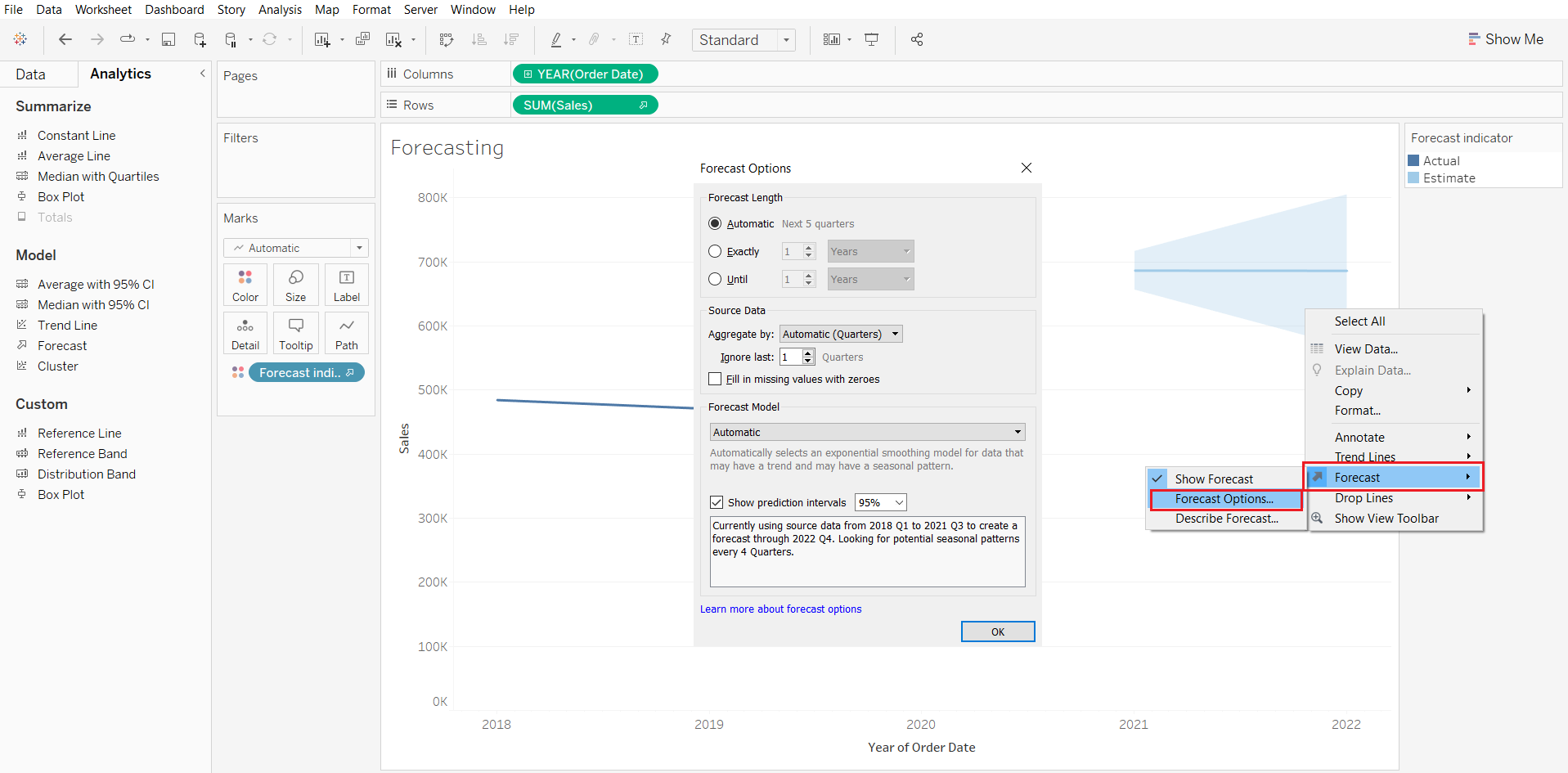
Task: Open the Forecast Model Automatic dropdown
Action: tap(868, 432)
